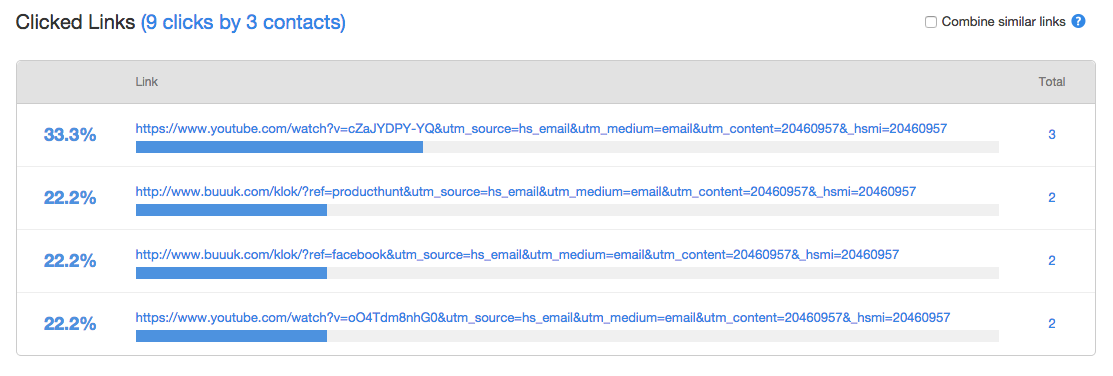
Task: Click the progress bar under facebook link
Action: click(567, 272)
